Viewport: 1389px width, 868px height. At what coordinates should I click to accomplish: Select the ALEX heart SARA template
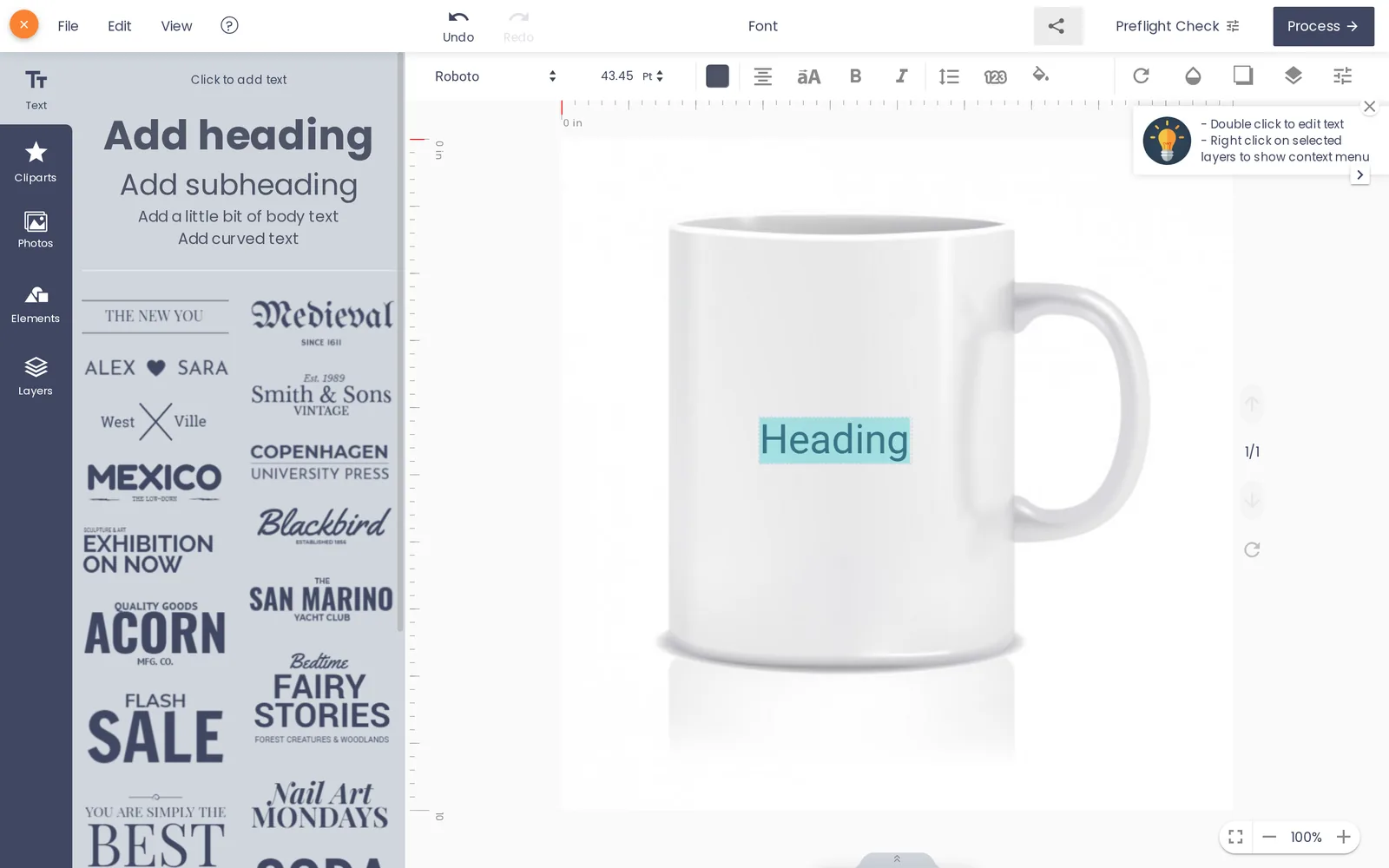tap(156, 368)
